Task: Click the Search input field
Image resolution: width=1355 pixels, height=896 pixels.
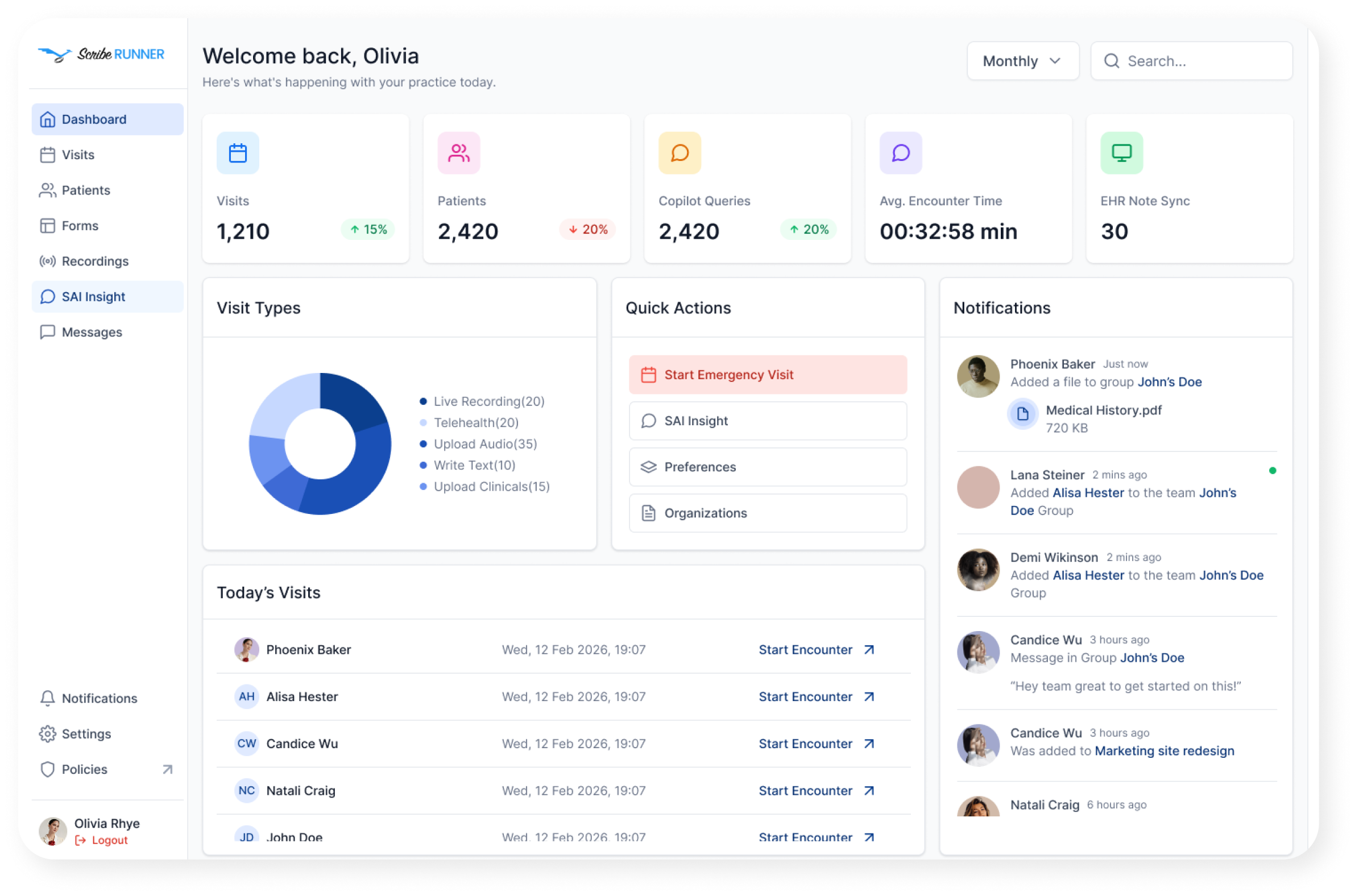Action: (1192, 61)
